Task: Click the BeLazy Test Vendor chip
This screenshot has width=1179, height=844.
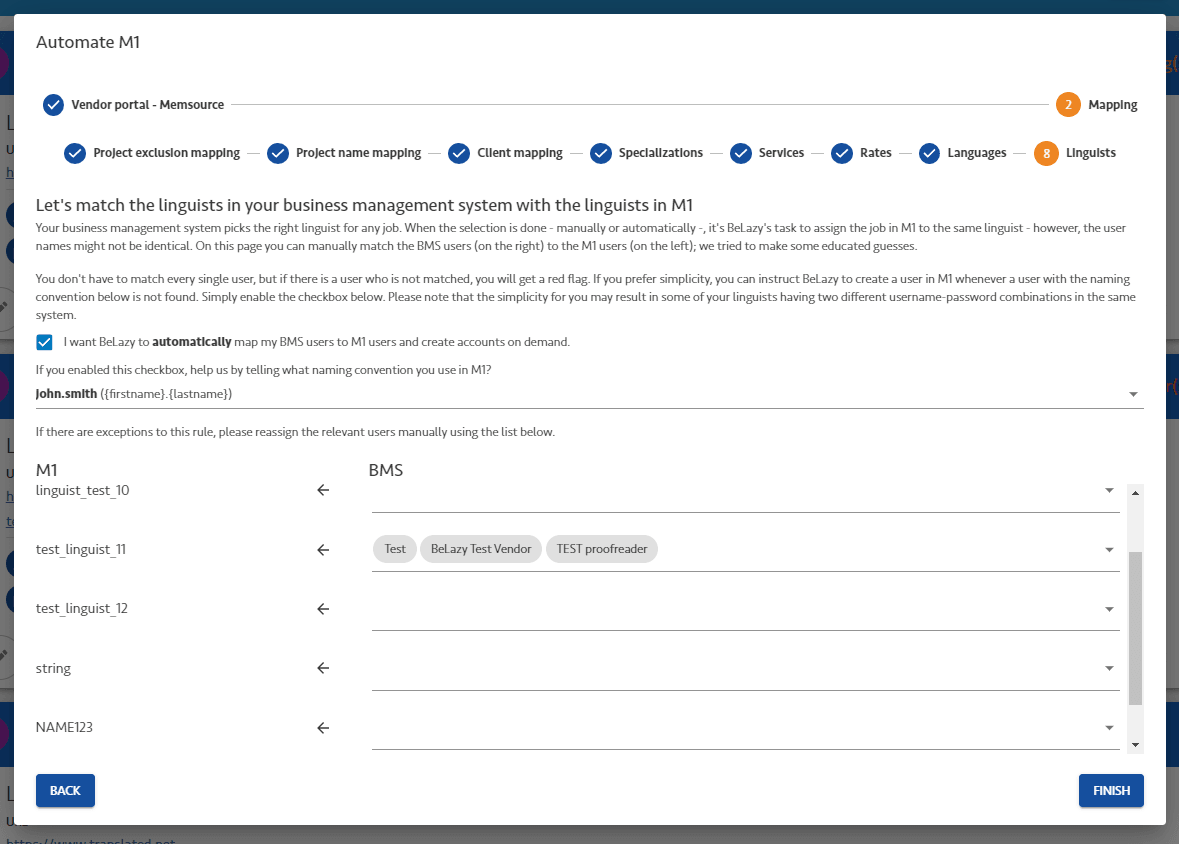Action: click(x=481, y=549)
